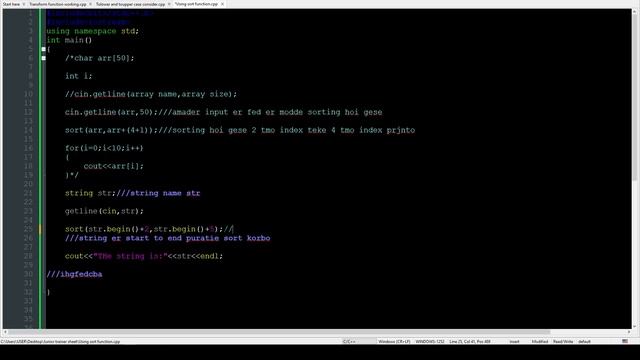Click the '/*char arr[50];' line
The height and width of the screenshot is (360, 640).
100,58
